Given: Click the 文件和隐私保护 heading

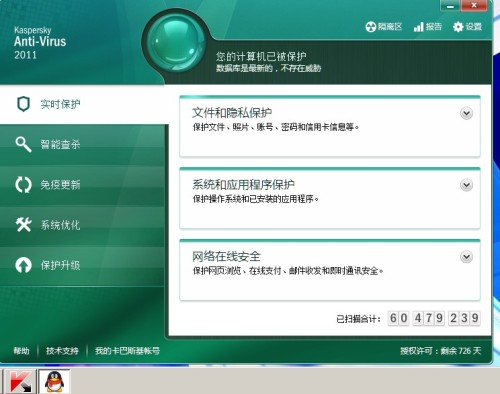Looking at the screenshot, I should pyautogui.click(x=232, y=113).
